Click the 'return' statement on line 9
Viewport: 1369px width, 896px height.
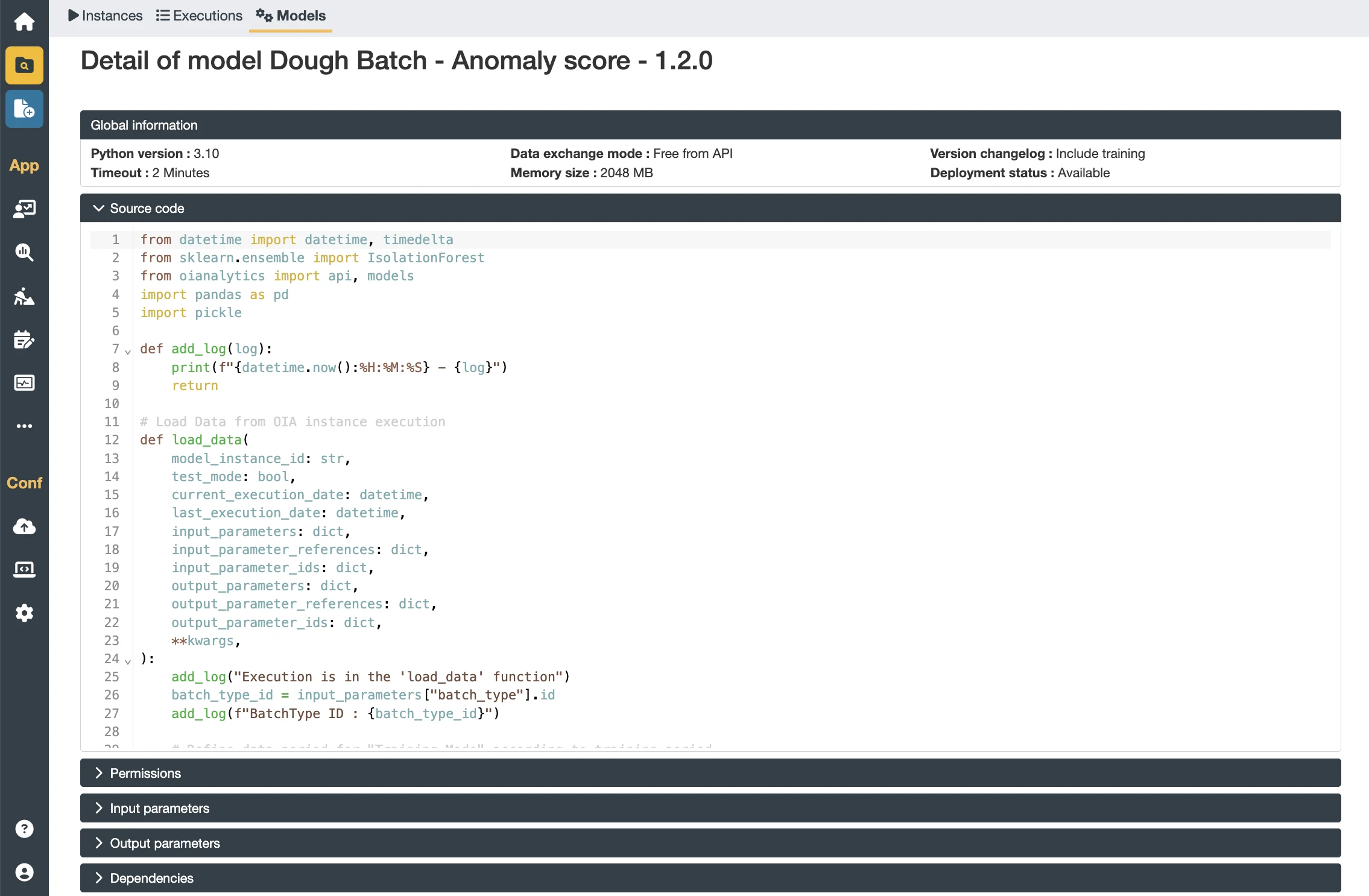point(195,385)
